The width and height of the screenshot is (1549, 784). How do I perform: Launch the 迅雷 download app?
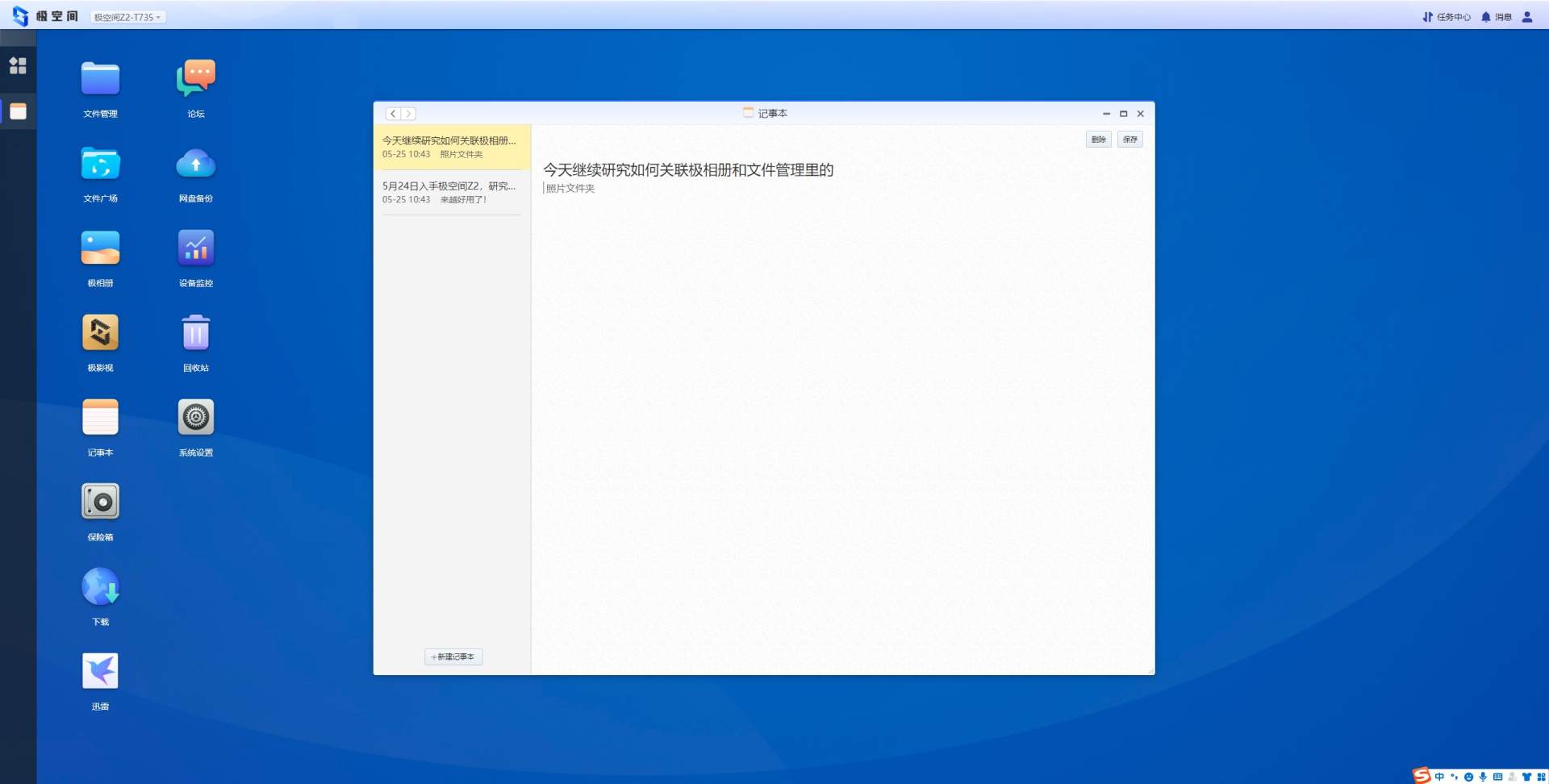[x=100, y=672]
